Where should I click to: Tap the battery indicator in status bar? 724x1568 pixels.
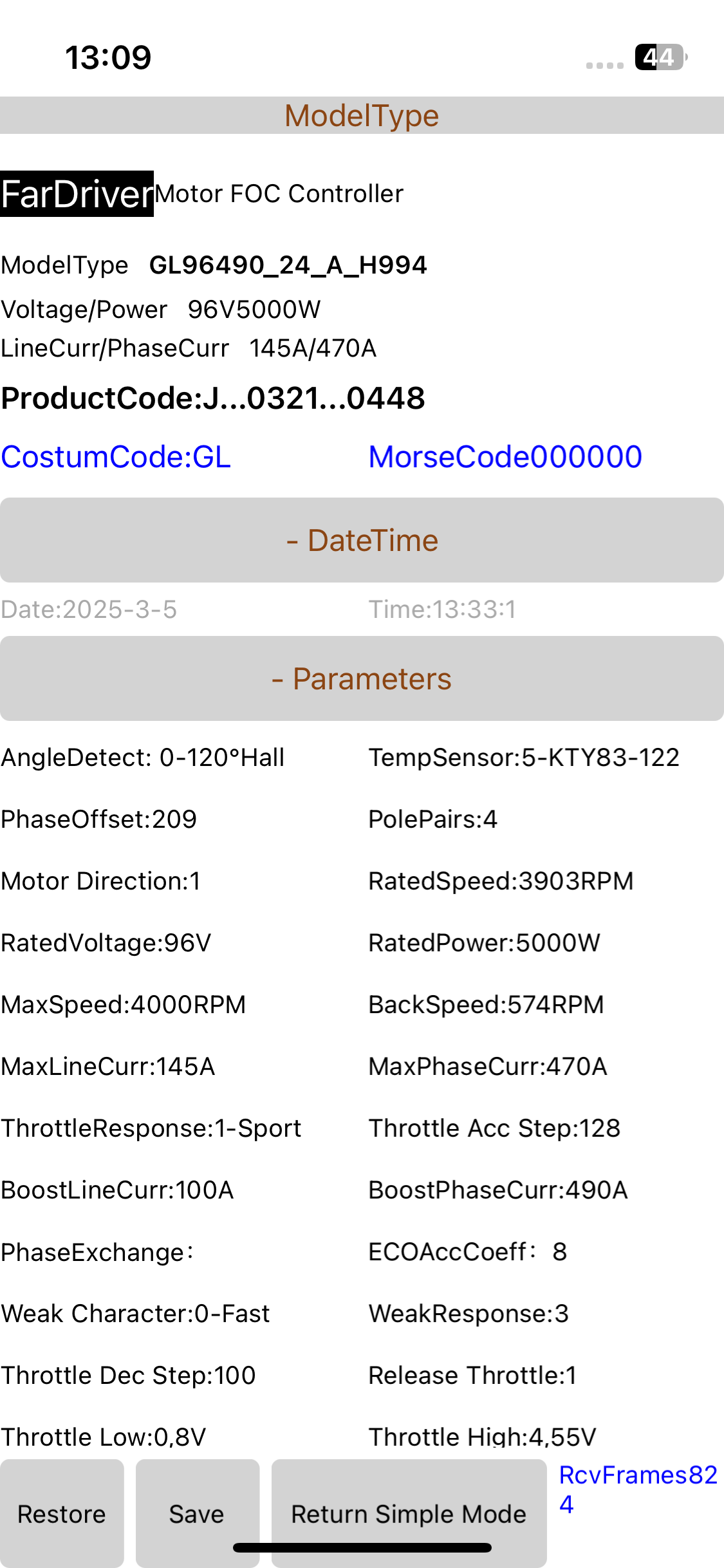660,57
